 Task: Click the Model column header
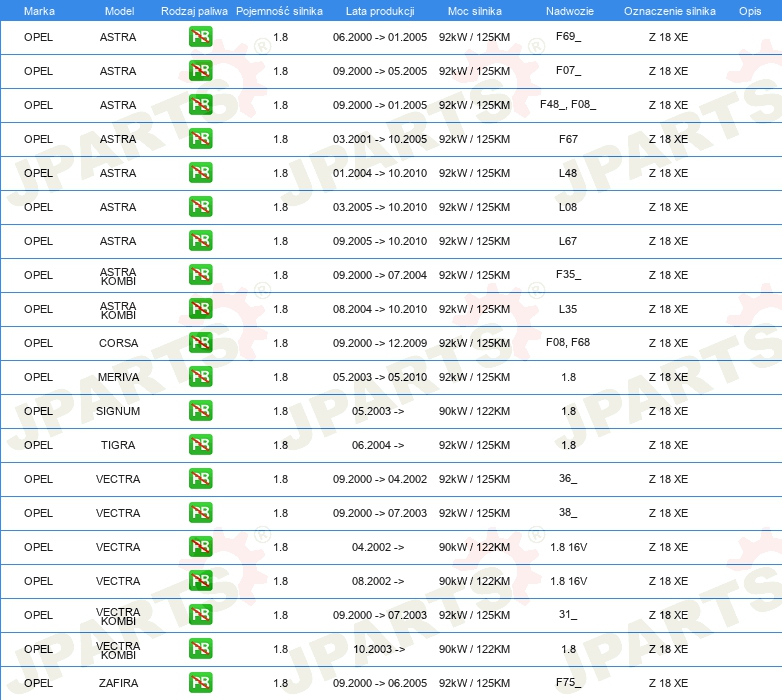pos(119,11)
